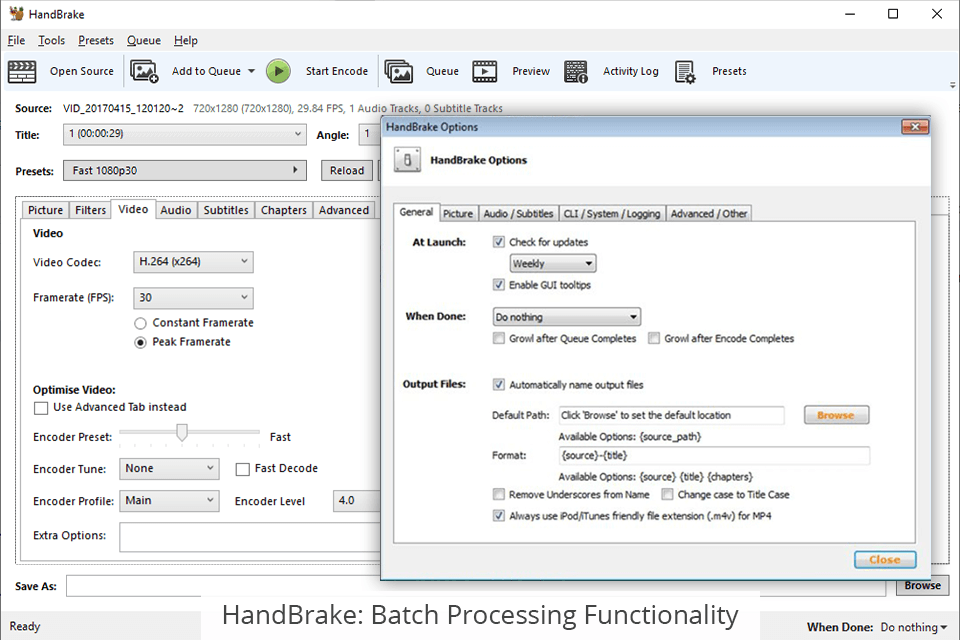Click the toolbar overflow arrow at right edge

(953, 85)
